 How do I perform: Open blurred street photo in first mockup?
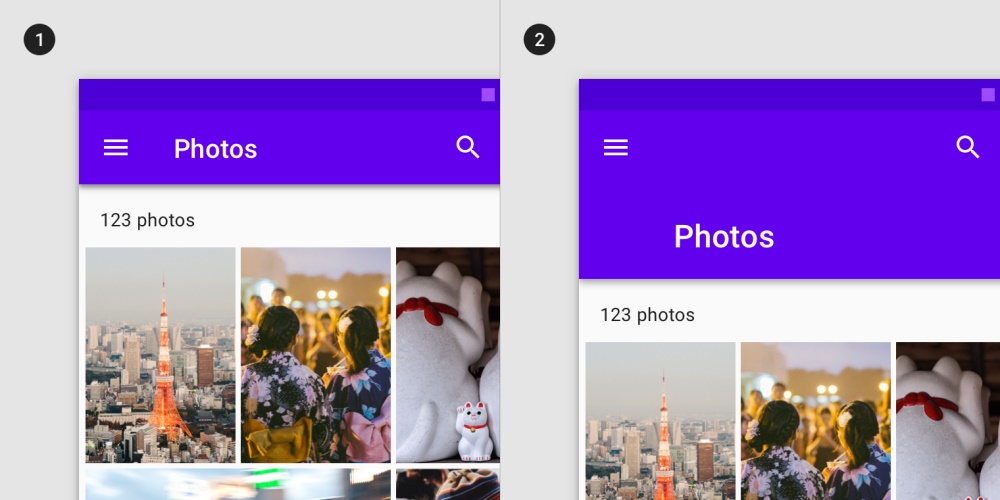[238, 484]
